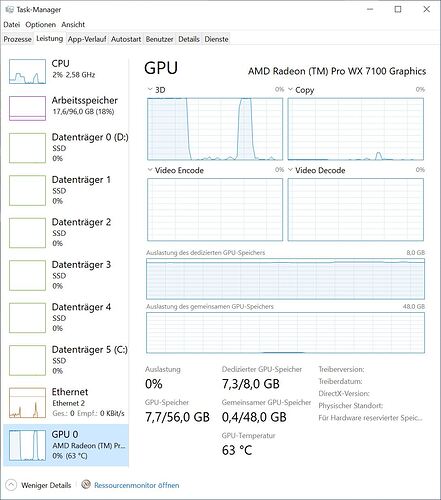Open the Ethernet 2 graph thumbnail
The image size is (441, 500).
(x=27, y=403)
